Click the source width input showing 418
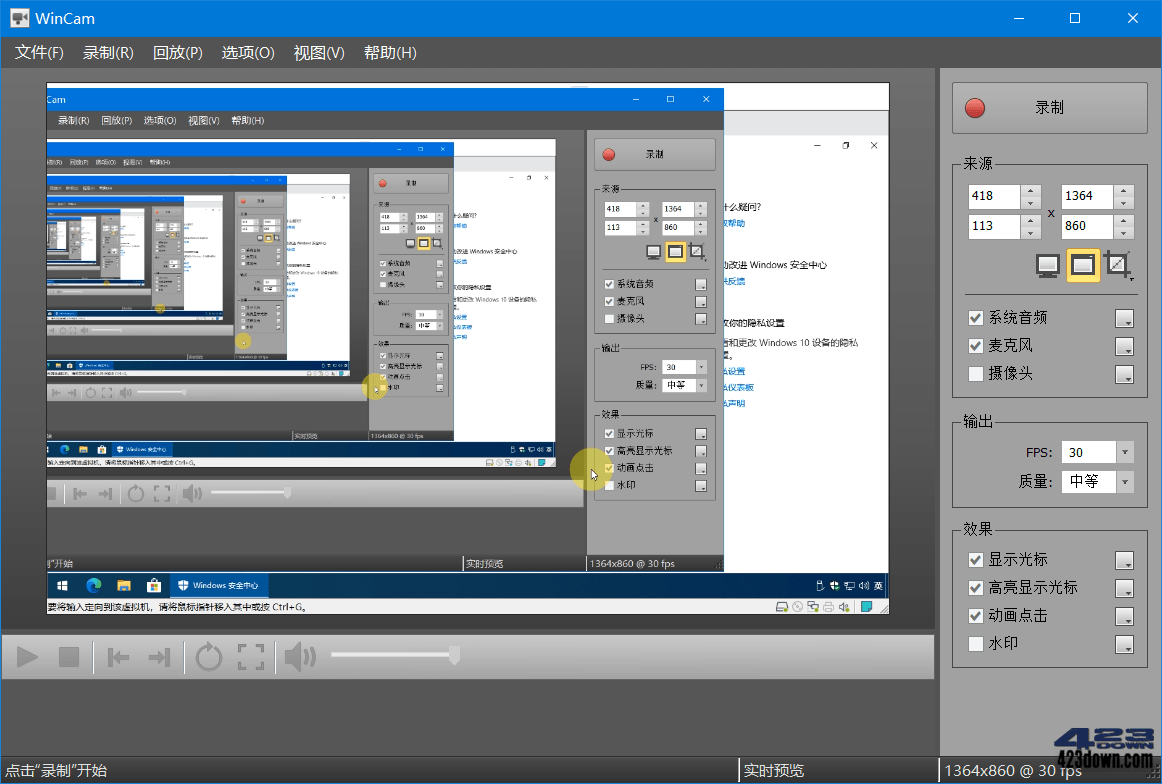This screenshot has height=784, width=1162. coord(993,195)
